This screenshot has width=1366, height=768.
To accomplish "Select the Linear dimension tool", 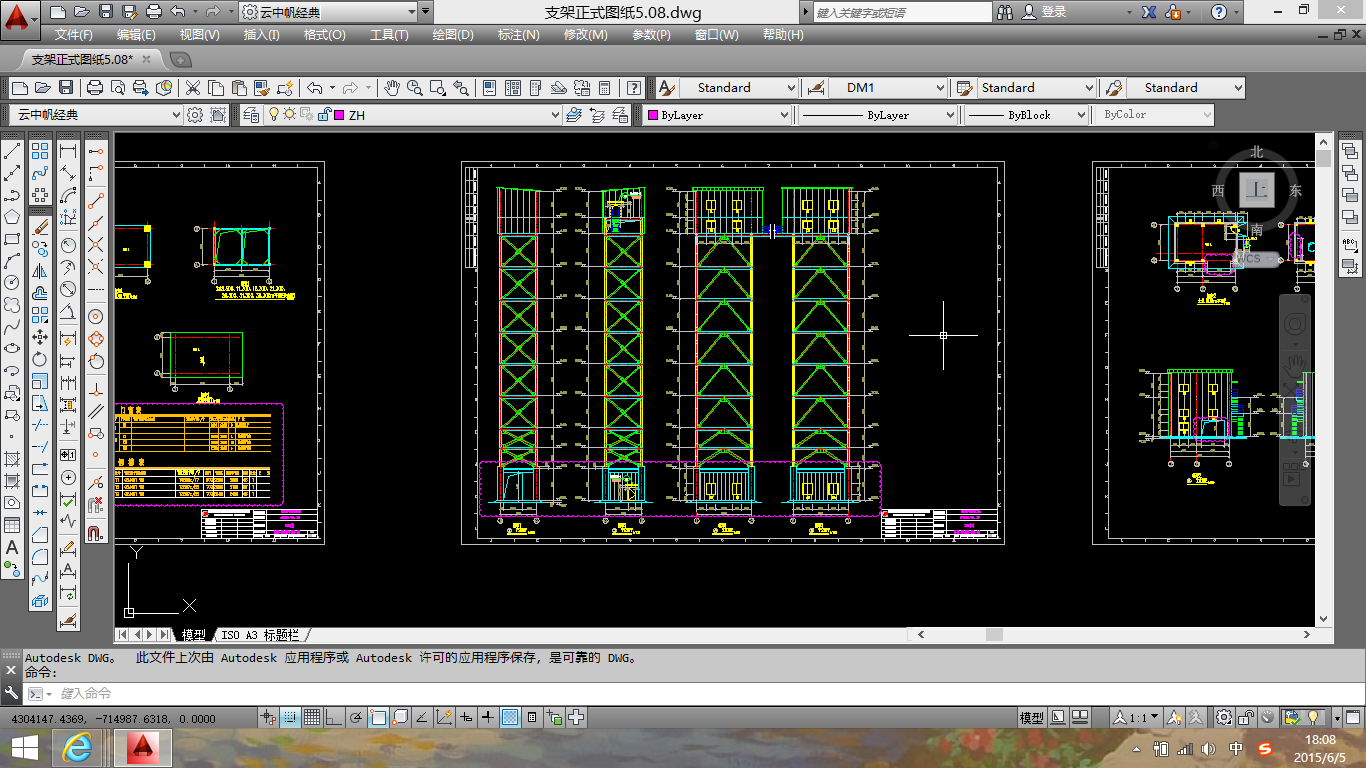I will pos(68,151).
